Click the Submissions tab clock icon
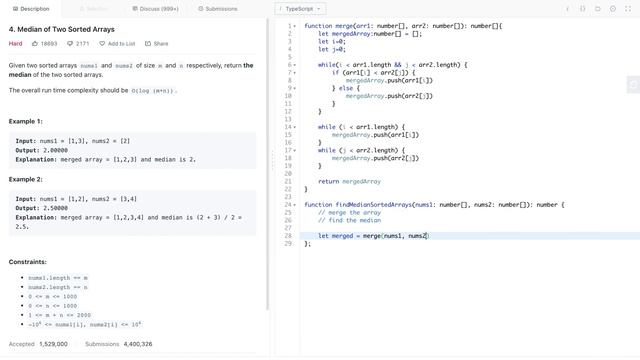Screen dimensions: 640x360 tap(200, 9)
